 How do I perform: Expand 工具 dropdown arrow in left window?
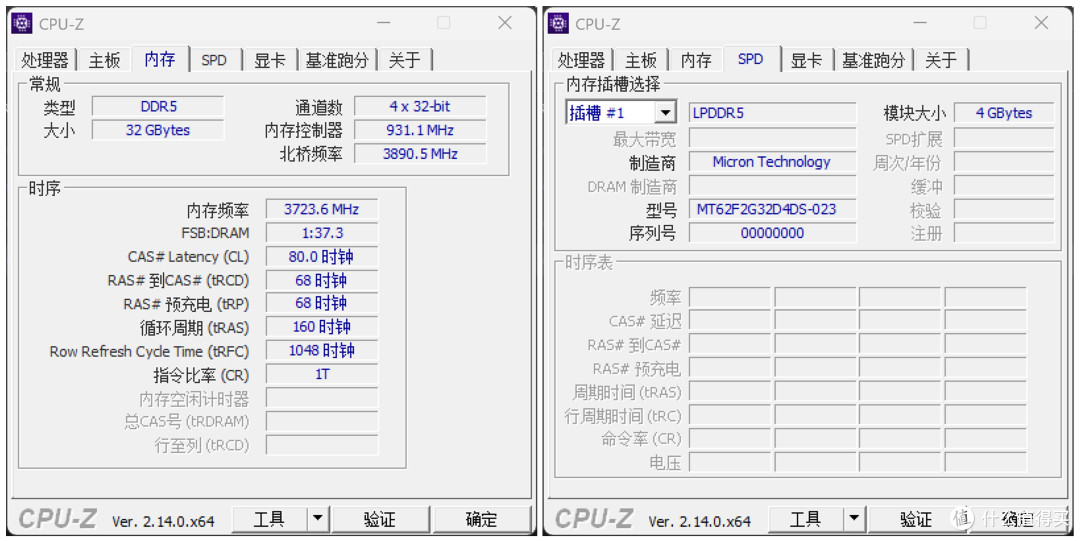318,519
